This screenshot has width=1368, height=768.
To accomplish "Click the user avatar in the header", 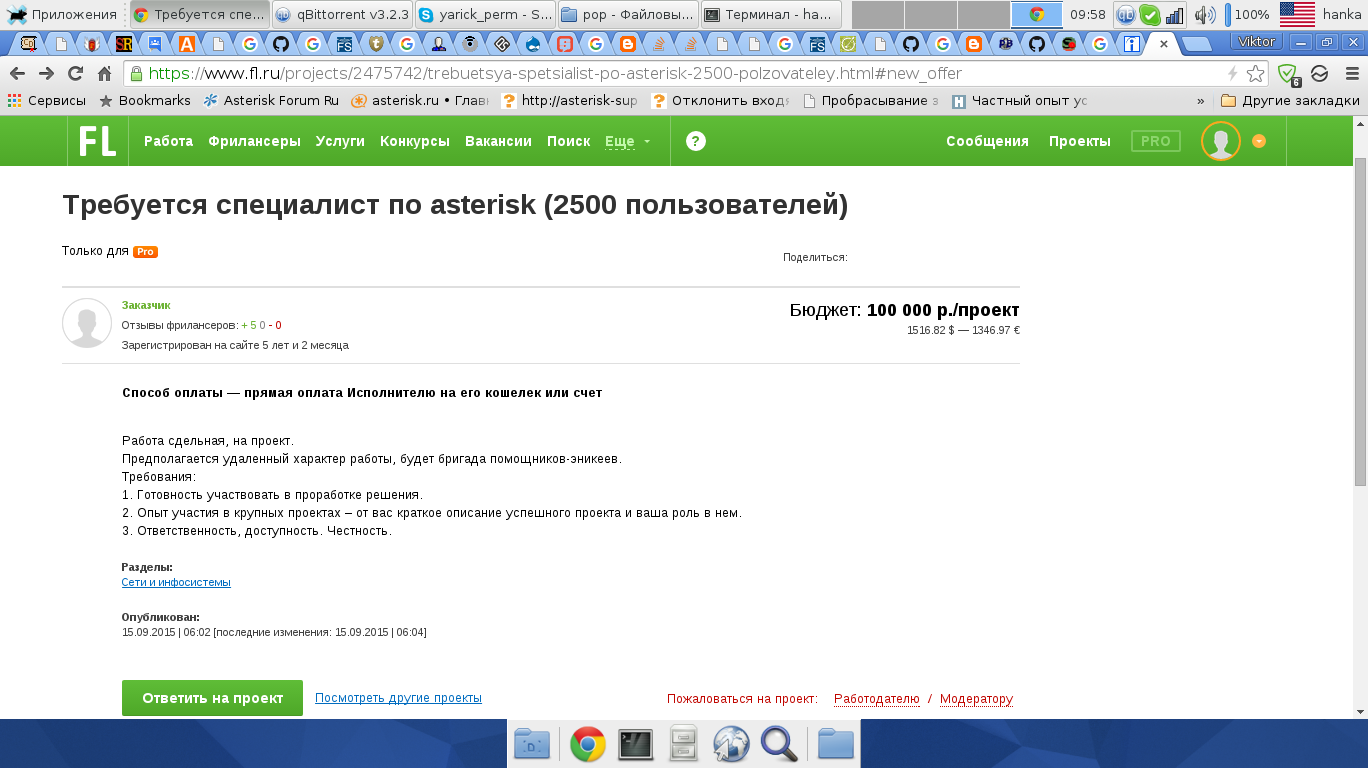I will pyautogui.click(x=1220, y=141).
